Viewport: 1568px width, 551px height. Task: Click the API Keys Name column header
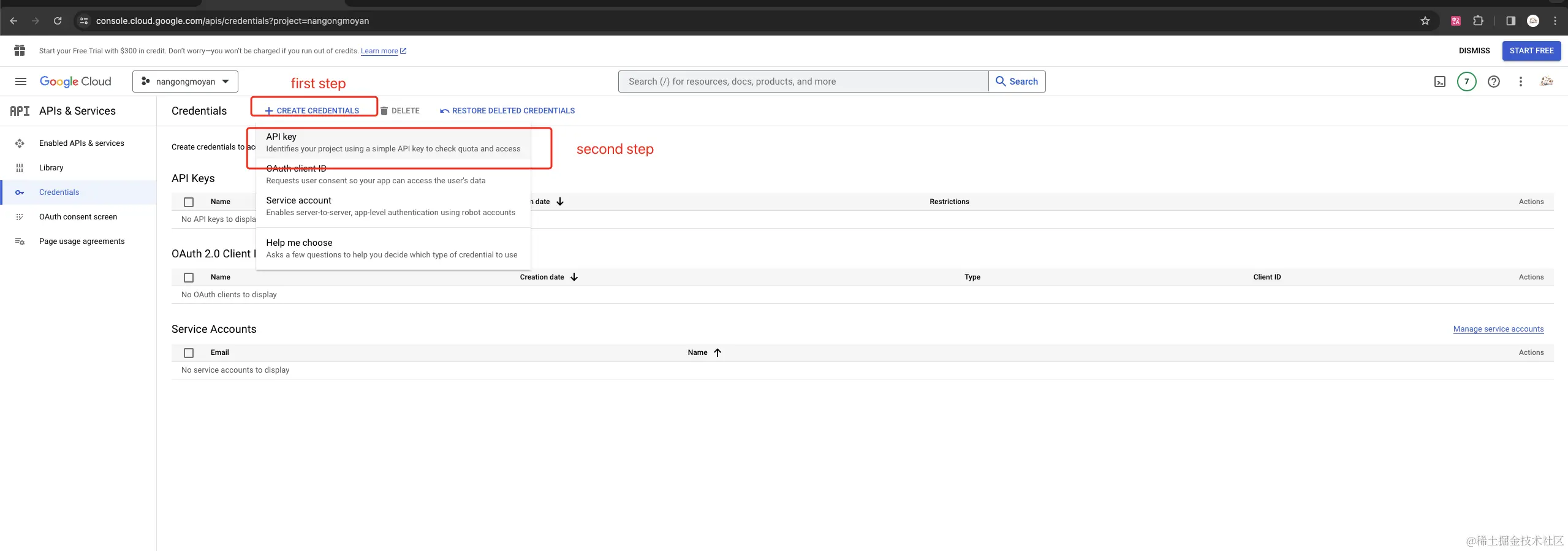click(x=221, y=202)
